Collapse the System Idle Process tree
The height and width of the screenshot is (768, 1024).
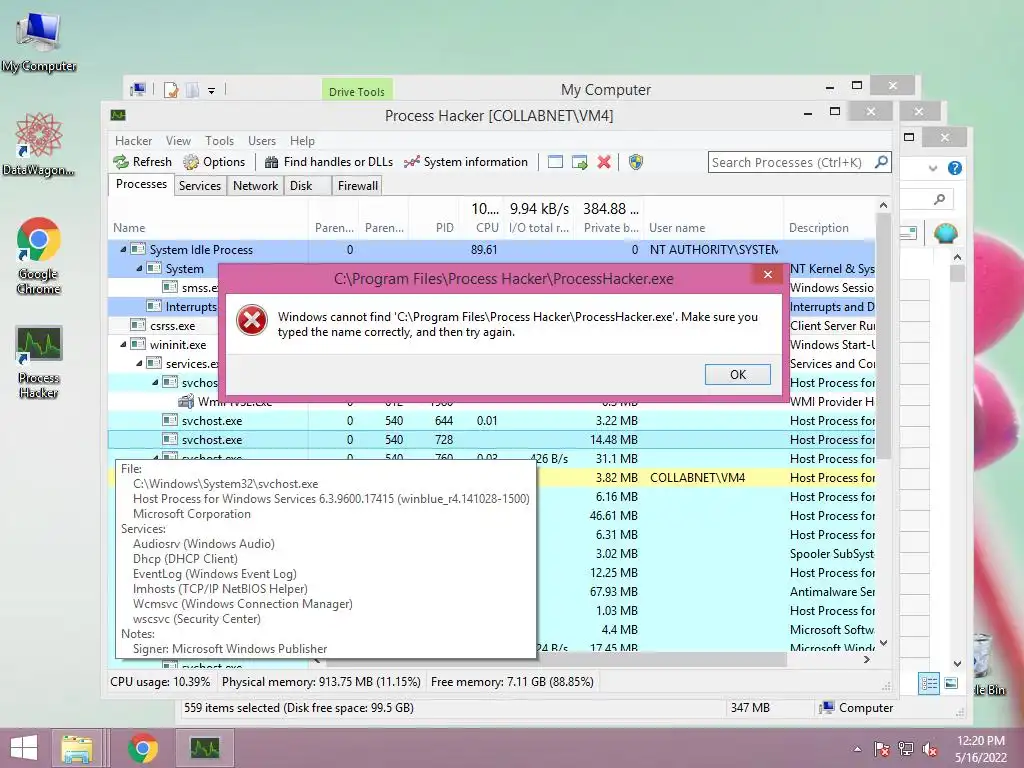[x=123, y=249]
